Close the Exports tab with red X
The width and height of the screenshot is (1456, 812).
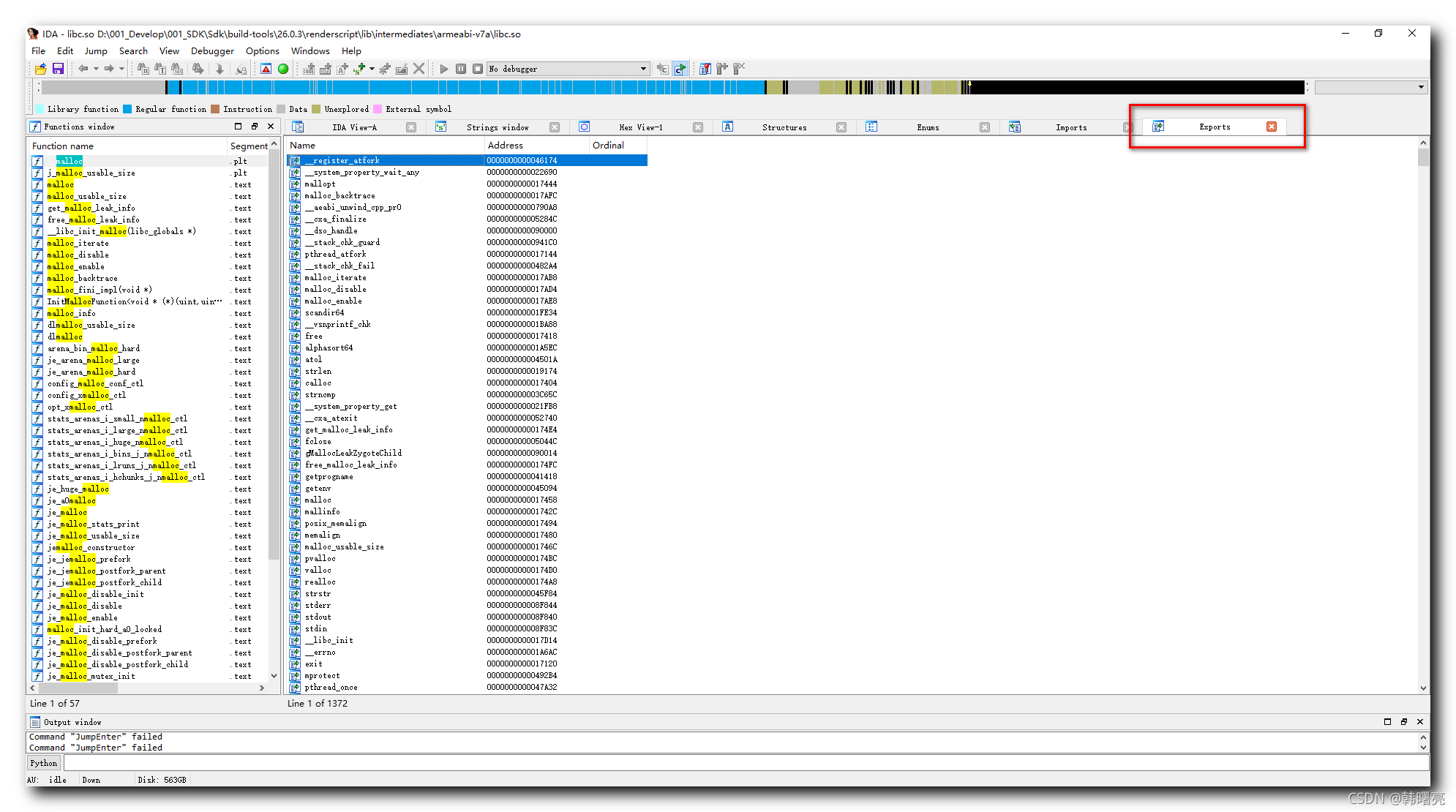[1272, 127]
